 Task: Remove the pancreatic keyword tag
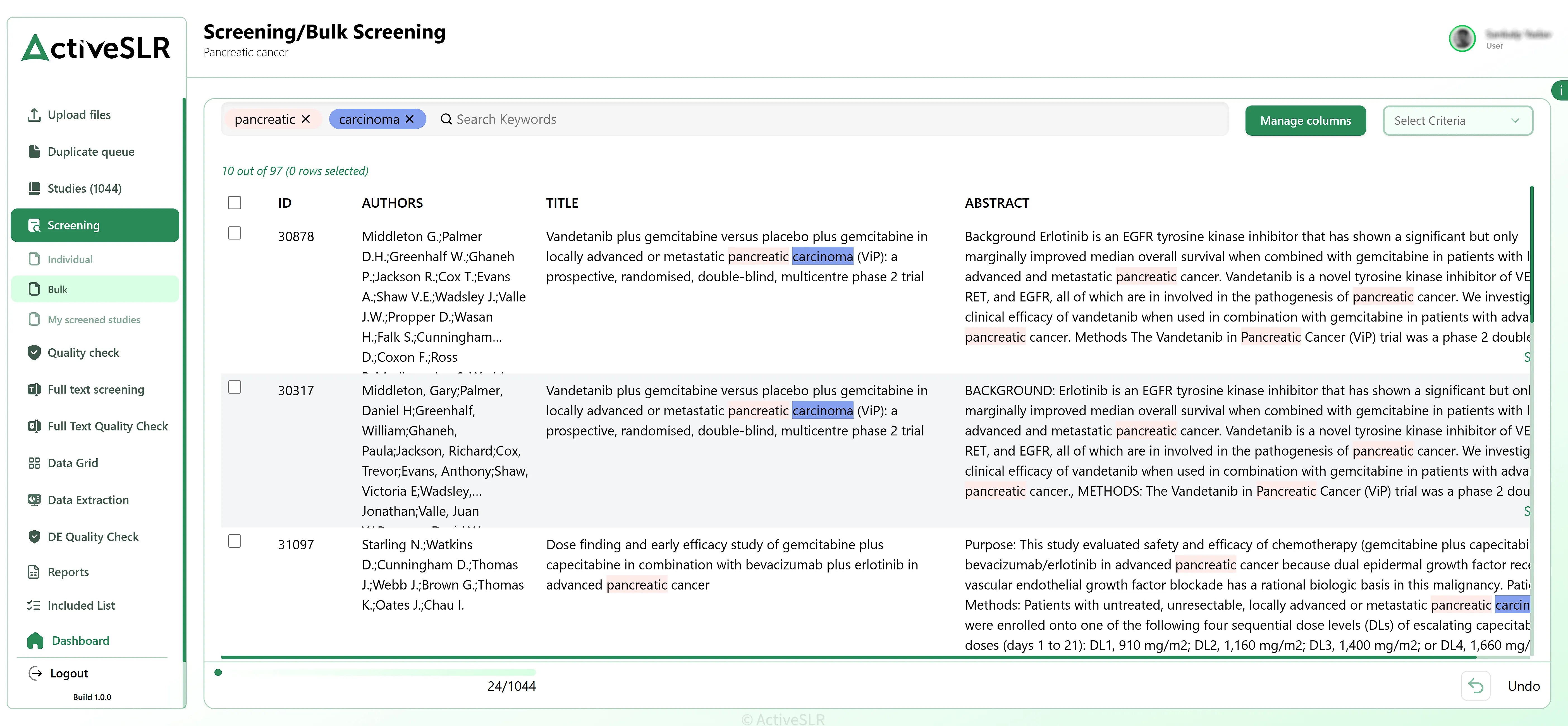coord(305,119)
